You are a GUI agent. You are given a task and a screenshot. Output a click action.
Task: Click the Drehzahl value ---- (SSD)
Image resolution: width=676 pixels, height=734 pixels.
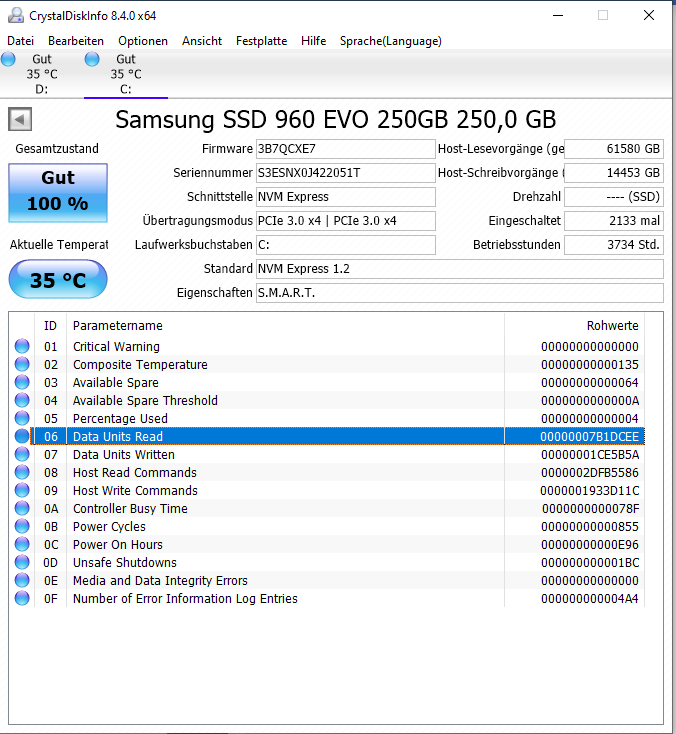coord(614,197)
